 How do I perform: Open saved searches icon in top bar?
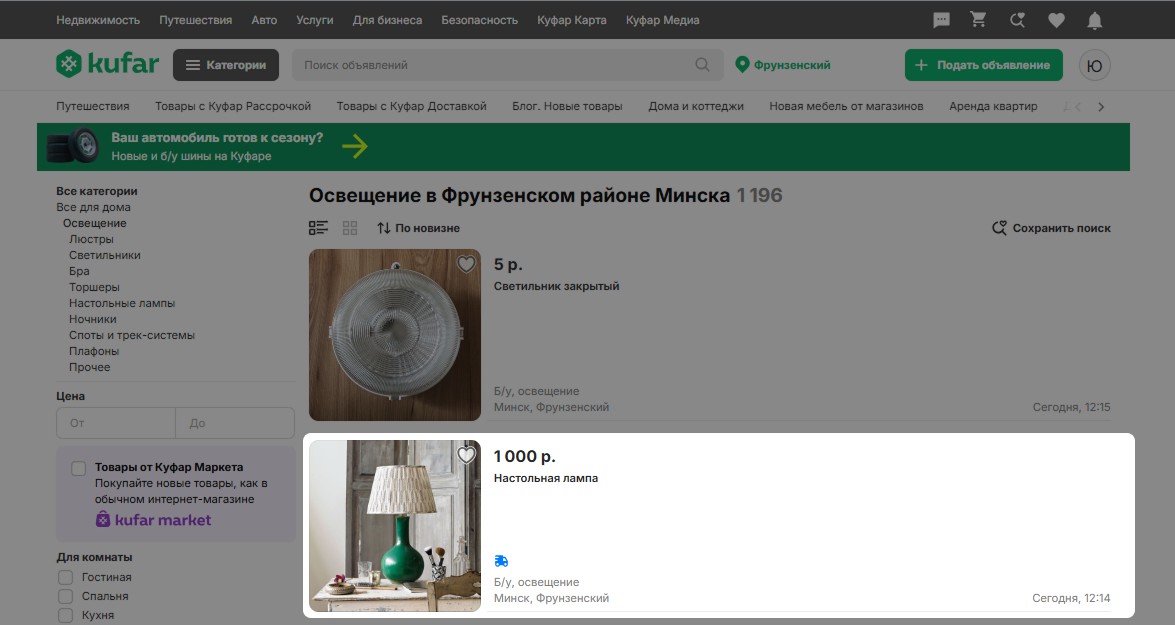click(x=1017, y=20)
